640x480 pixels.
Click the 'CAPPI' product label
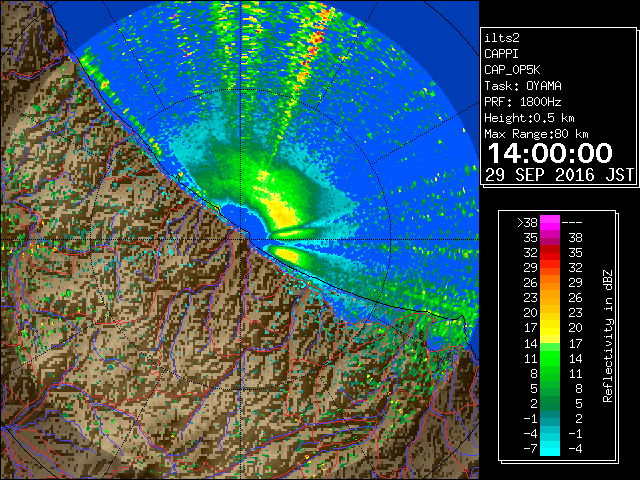(x=501, y=54)
